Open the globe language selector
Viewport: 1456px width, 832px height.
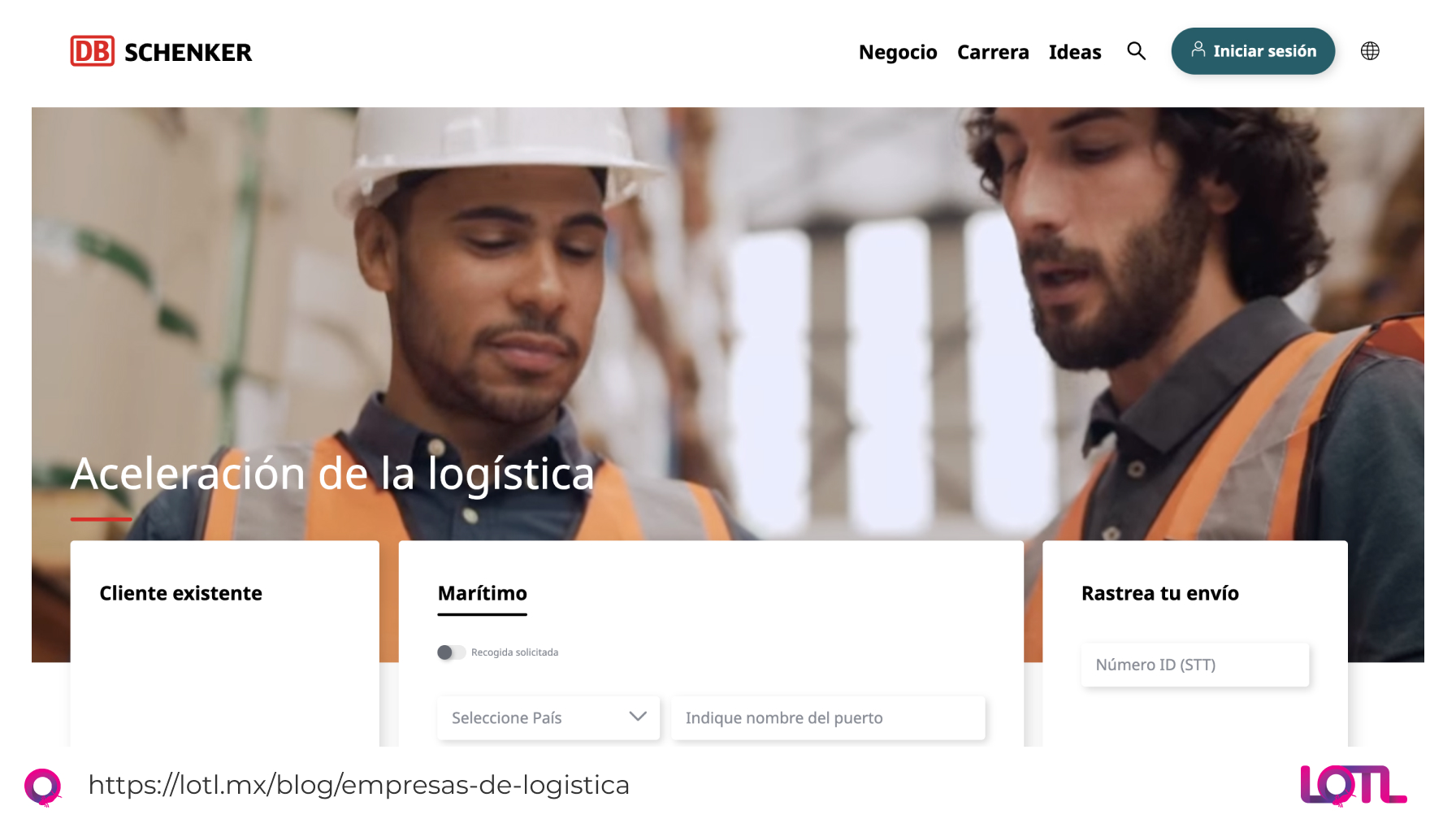(x=1370, y=51)
